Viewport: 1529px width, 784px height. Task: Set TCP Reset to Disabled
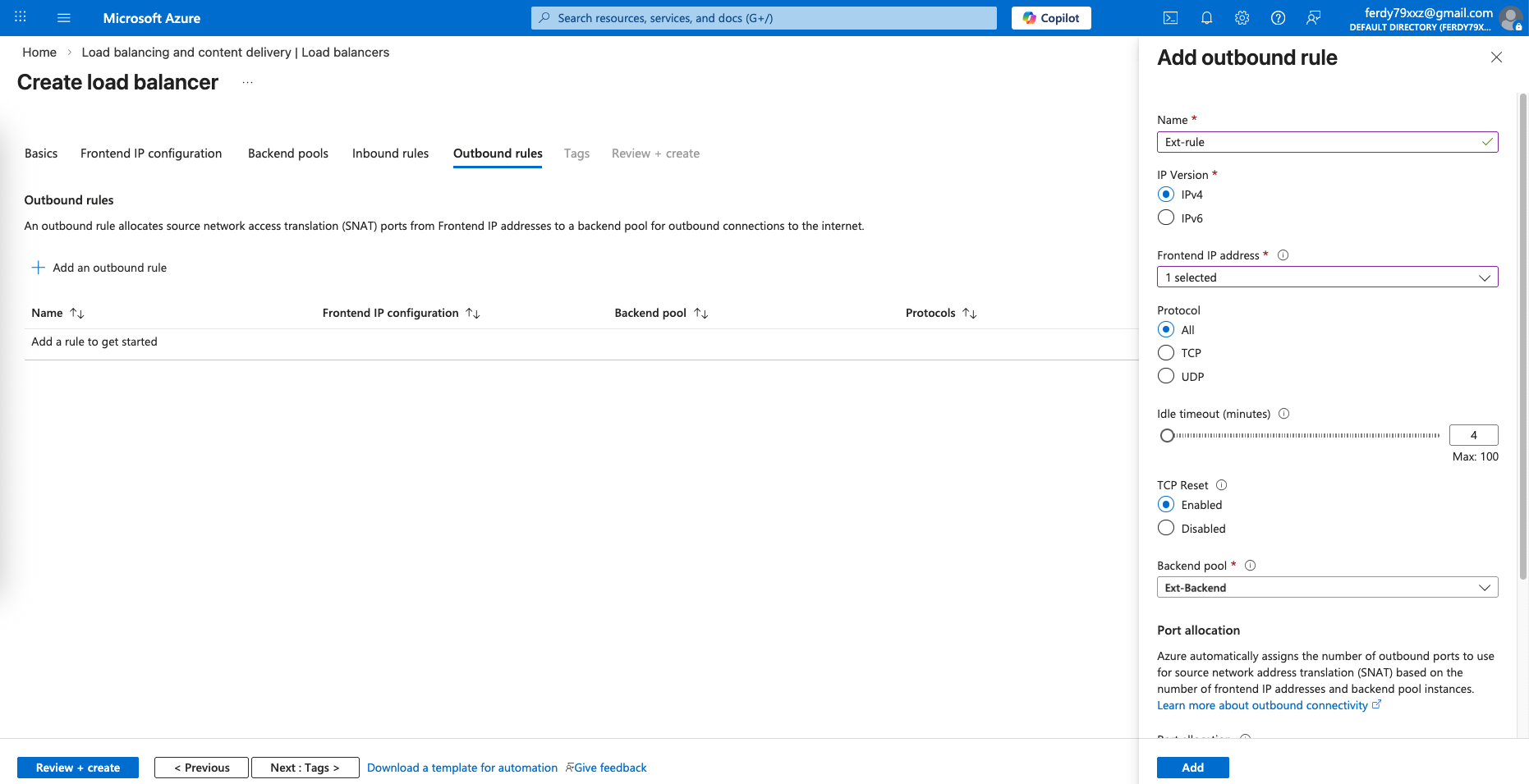[1166, 528]
